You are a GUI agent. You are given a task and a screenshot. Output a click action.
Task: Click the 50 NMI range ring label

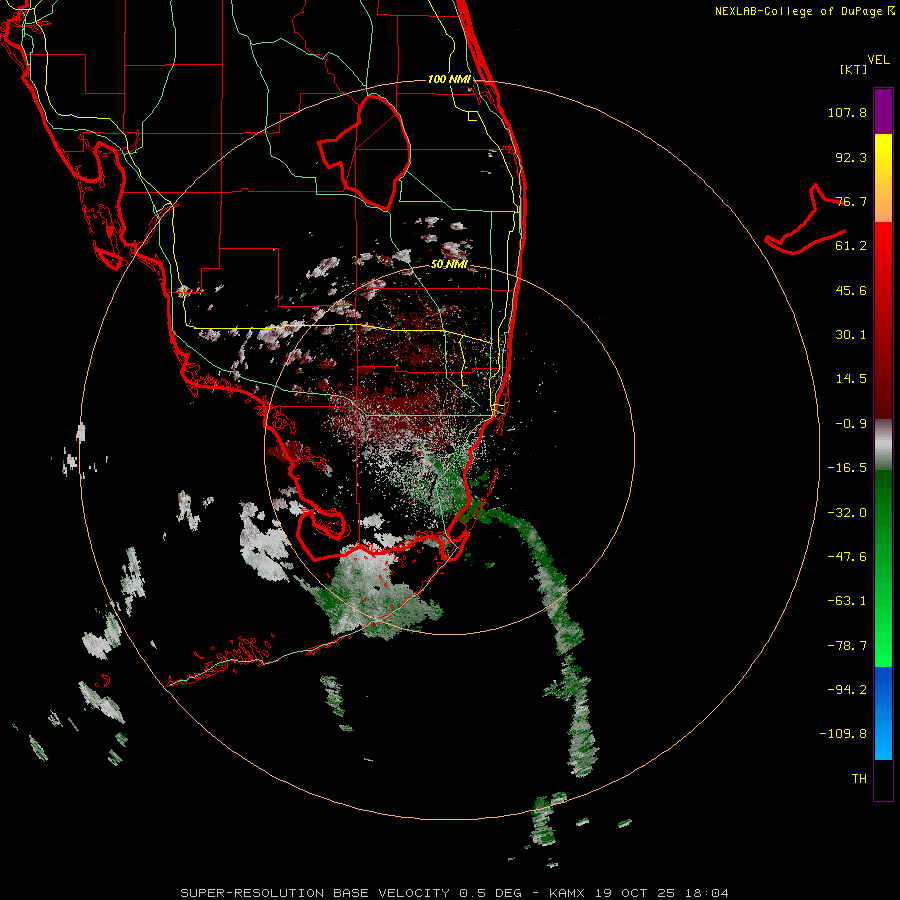point(449,265)
